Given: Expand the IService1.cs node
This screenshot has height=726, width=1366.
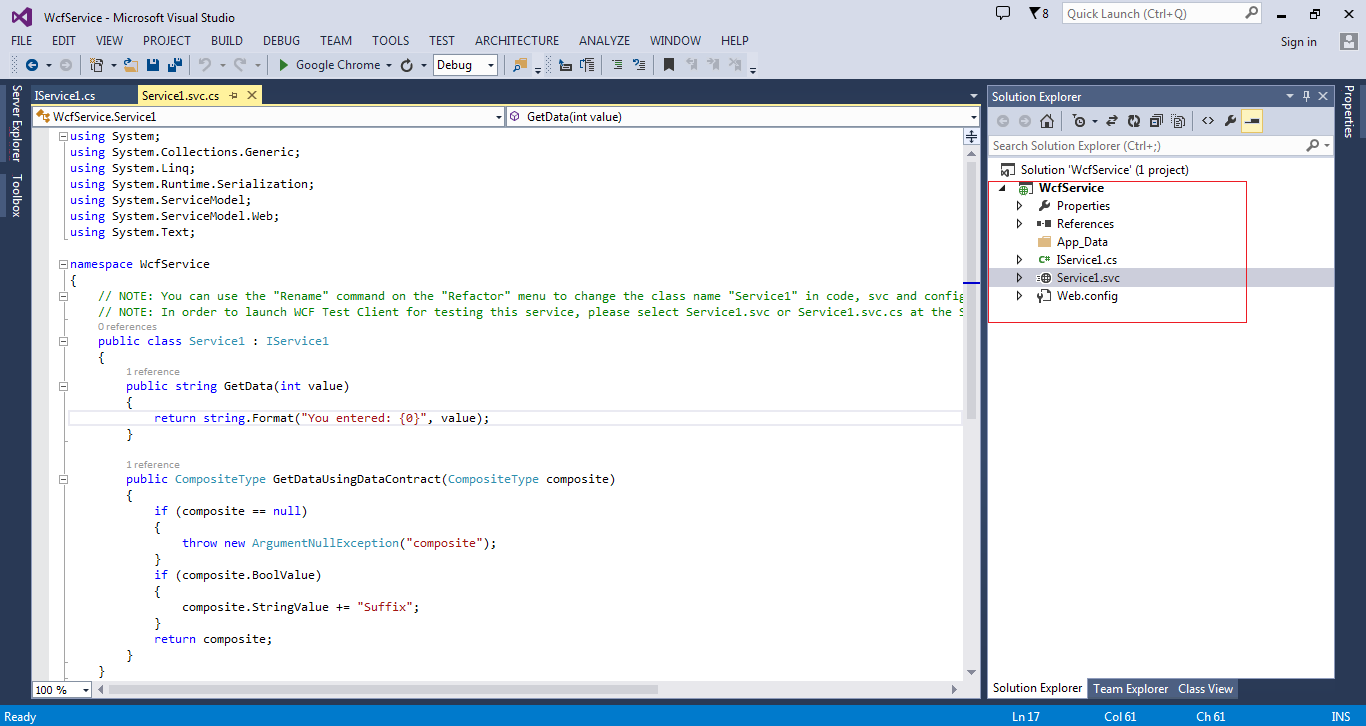Looking at the screenshot, I should tap(1019, 260).
